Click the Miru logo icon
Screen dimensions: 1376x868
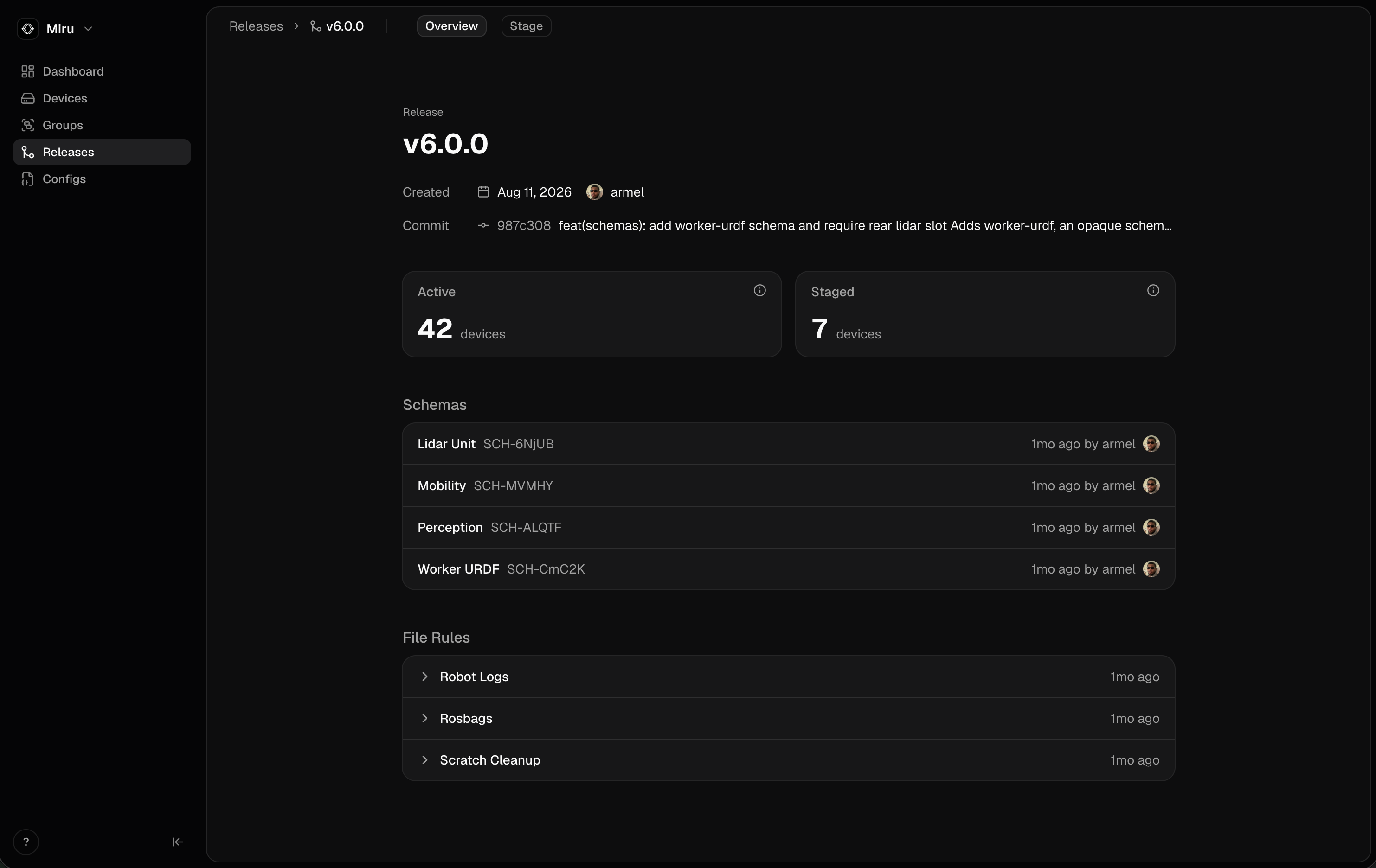click(x=27, y=29)
